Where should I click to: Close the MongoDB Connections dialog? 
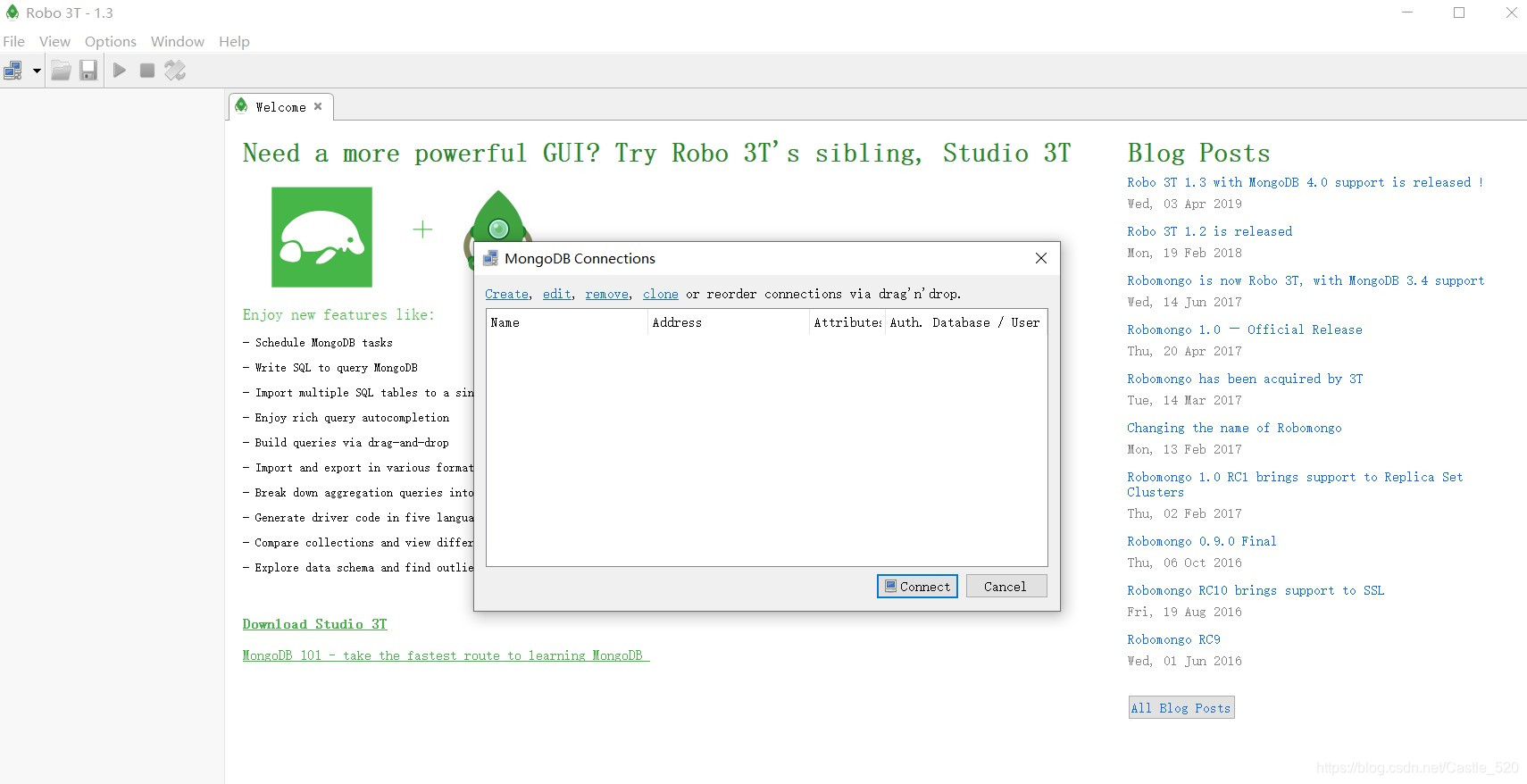coord(1040,258)
